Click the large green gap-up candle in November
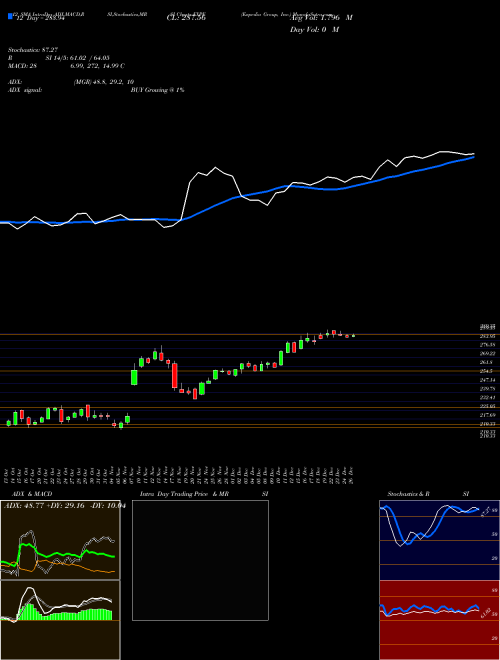 click(x=134, y=377)
